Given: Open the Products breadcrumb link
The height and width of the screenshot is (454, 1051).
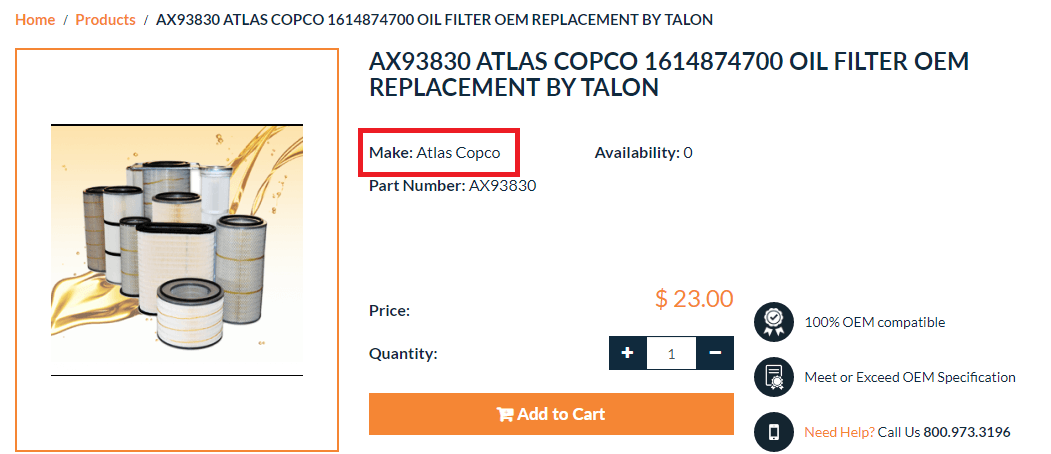Looking at the screenshot, I should 105,19.
